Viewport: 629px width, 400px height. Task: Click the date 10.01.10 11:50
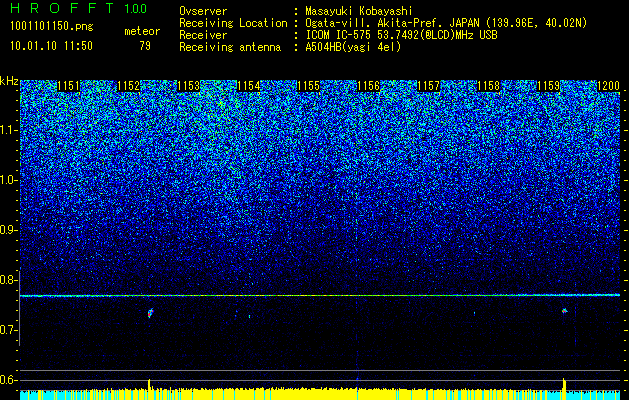click(x=51, y=46)
